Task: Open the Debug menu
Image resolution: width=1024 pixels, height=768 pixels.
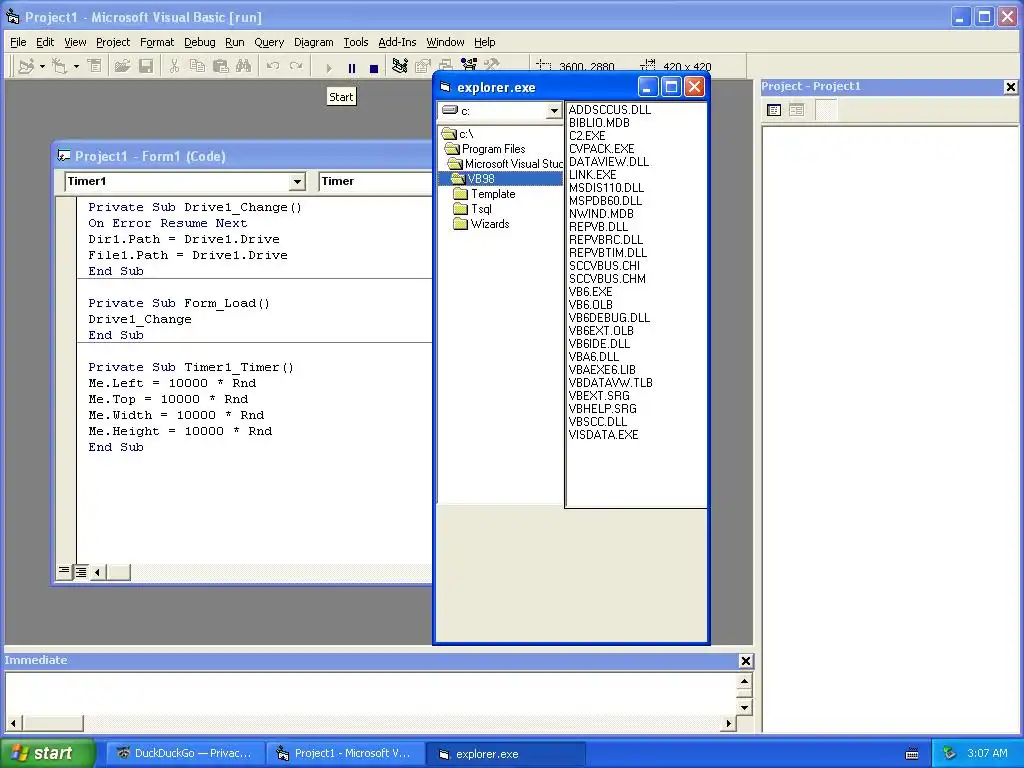Action: coord(200,42)
